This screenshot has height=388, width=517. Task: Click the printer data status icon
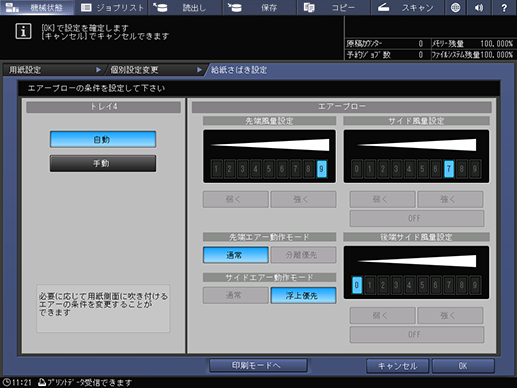click(42, 382)
